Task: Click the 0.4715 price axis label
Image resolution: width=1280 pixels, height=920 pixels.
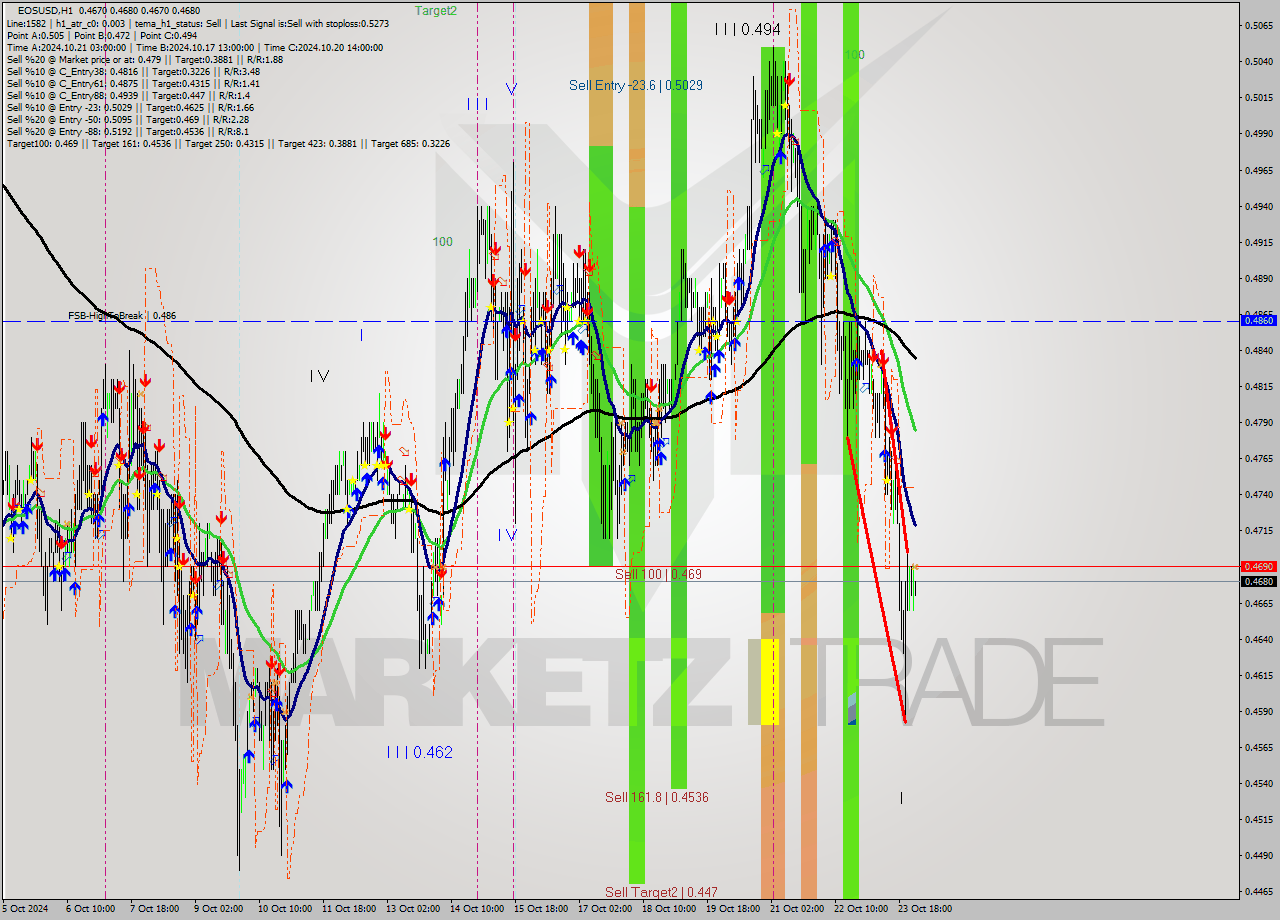Action: (1257, 530)
